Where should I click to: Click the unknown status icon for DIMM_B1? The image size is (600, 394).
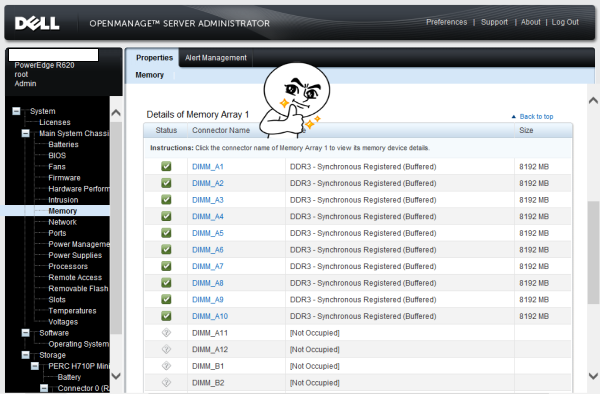(166, 366)
